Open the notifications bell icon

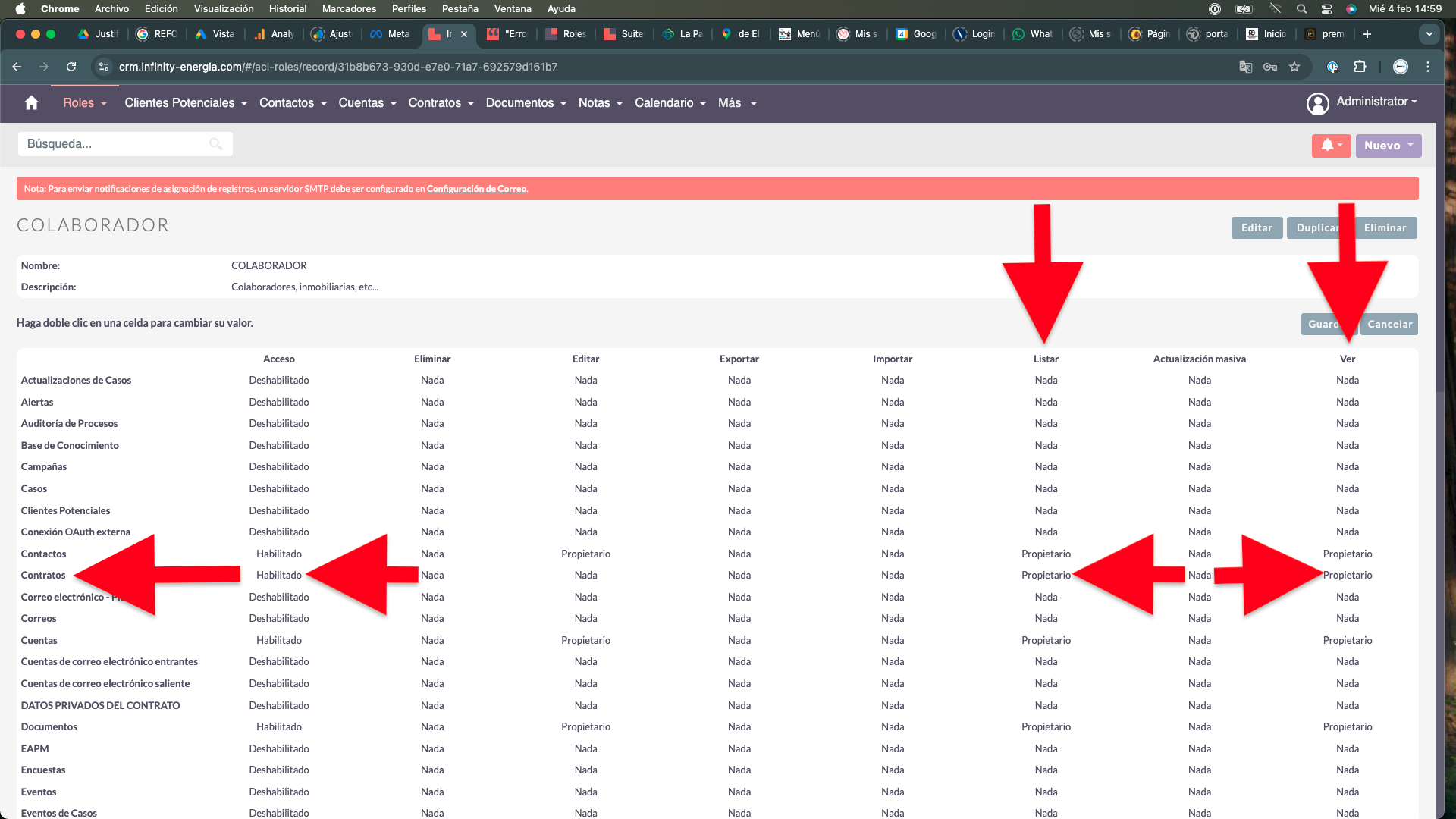tap(1327, 146)
